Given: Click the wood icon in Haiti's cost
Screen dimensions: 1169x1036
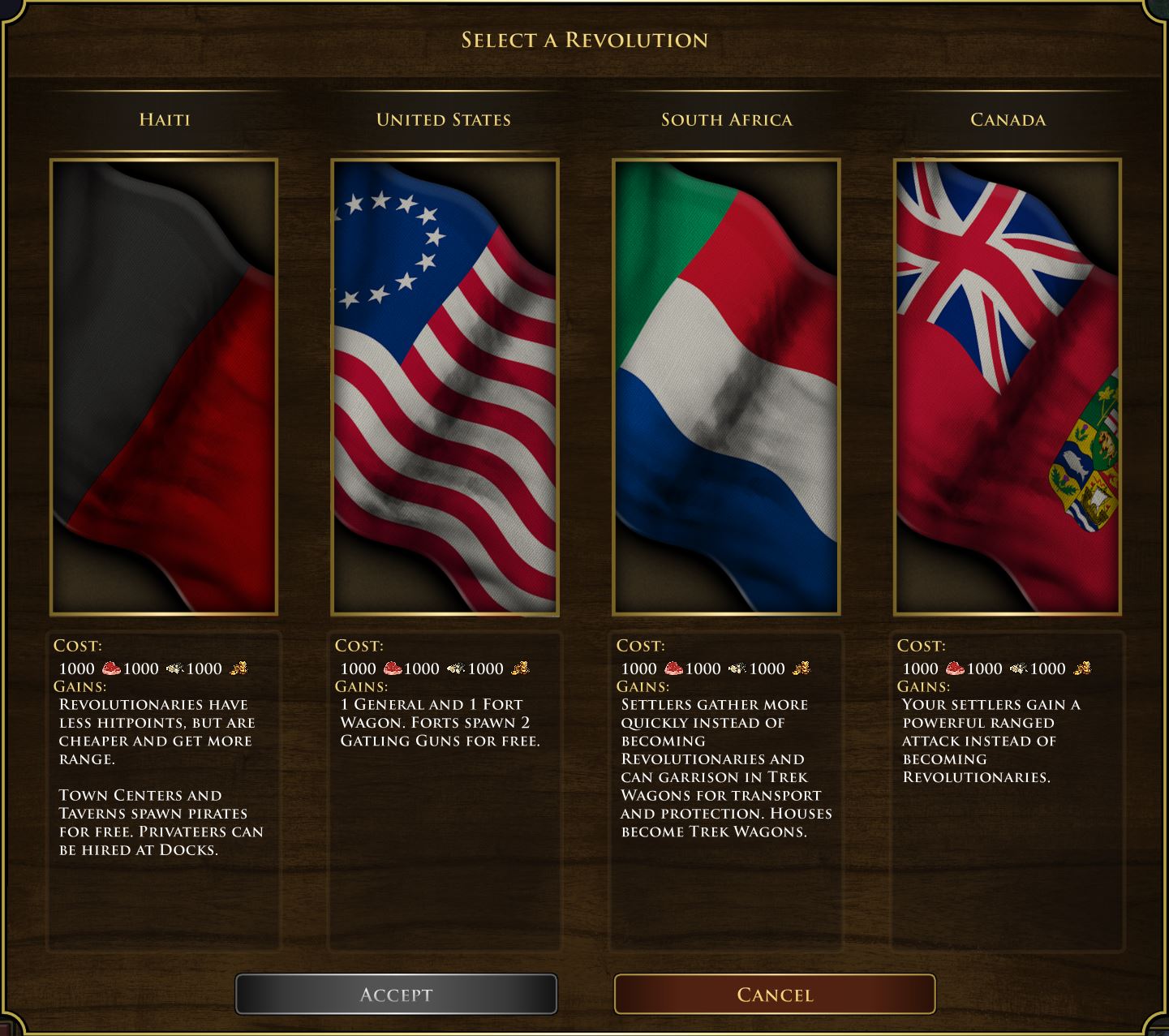Looking at the screenshot, I should pos(175,668).
